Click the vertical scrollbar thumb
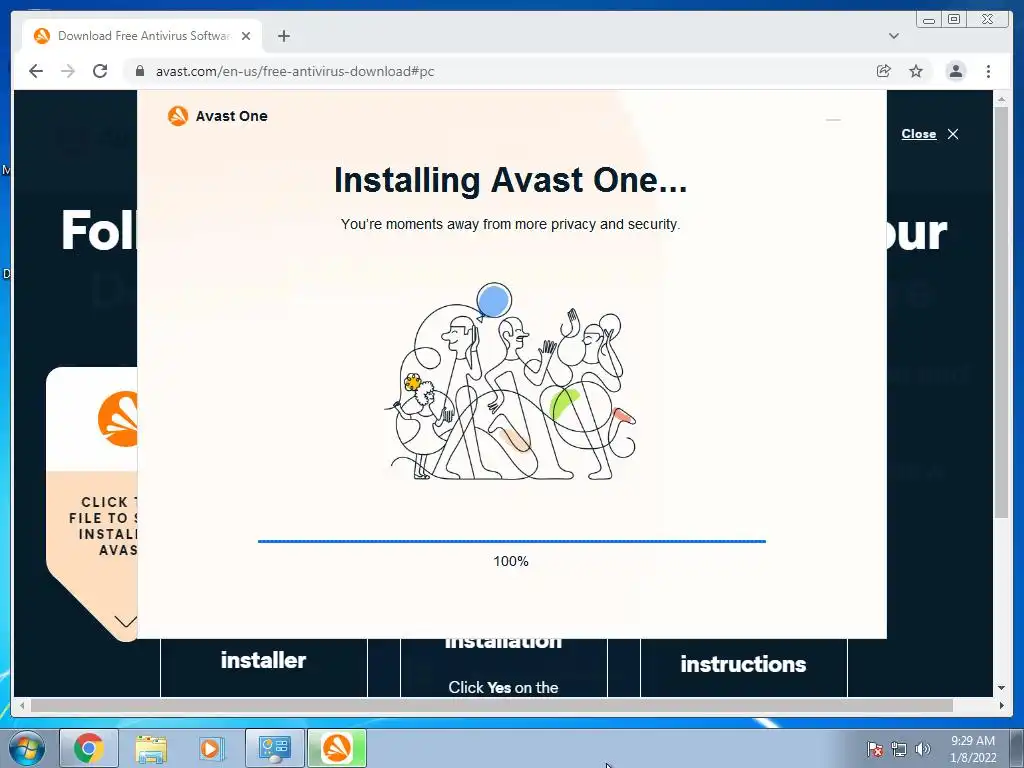Screen dimensions: 1024x768 pos(1001,313)
